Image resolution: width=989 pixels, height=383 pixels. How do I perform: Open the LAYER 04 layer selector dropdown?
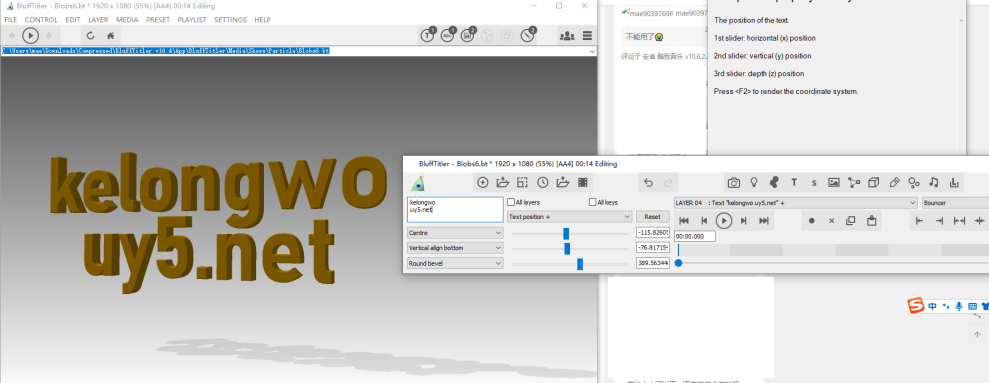pyautogui.click(x=795, y=203)
